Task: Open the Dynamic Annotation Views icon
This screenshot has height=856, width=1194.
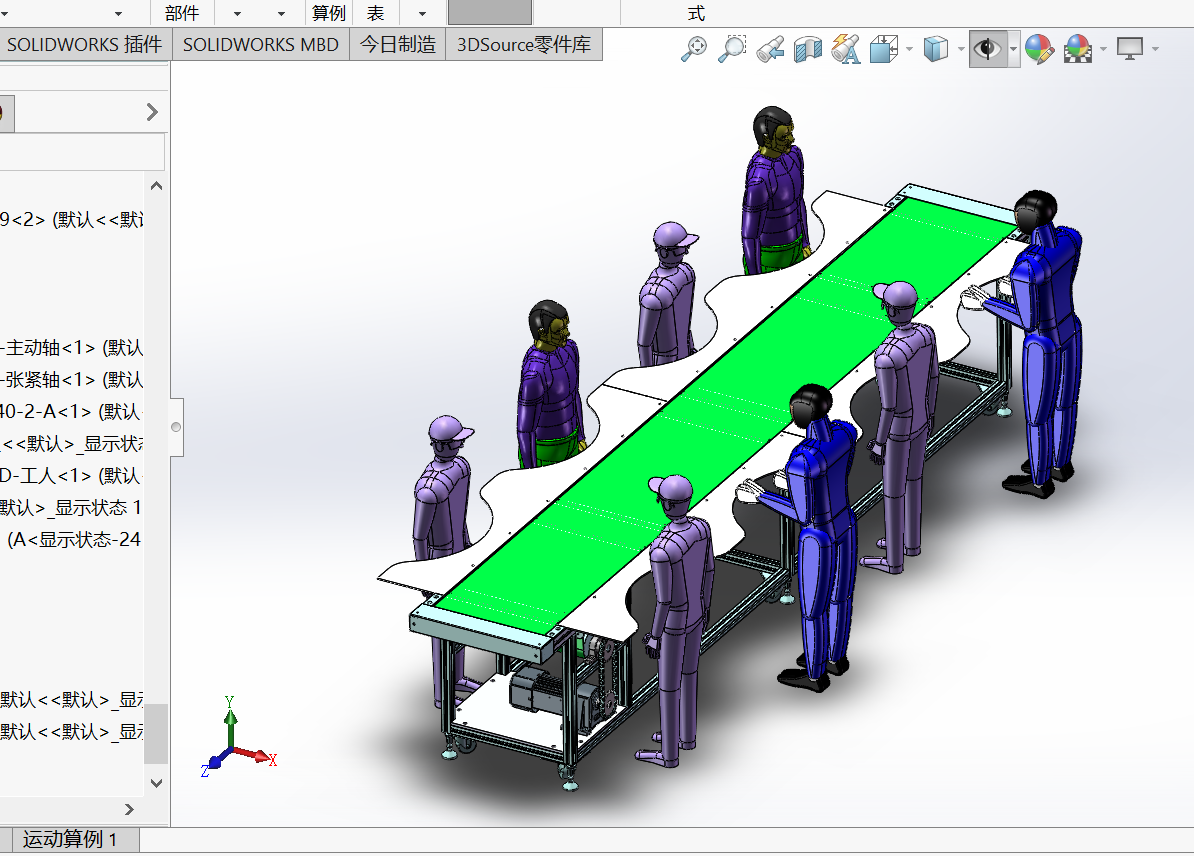Action: tap(845, 49)
